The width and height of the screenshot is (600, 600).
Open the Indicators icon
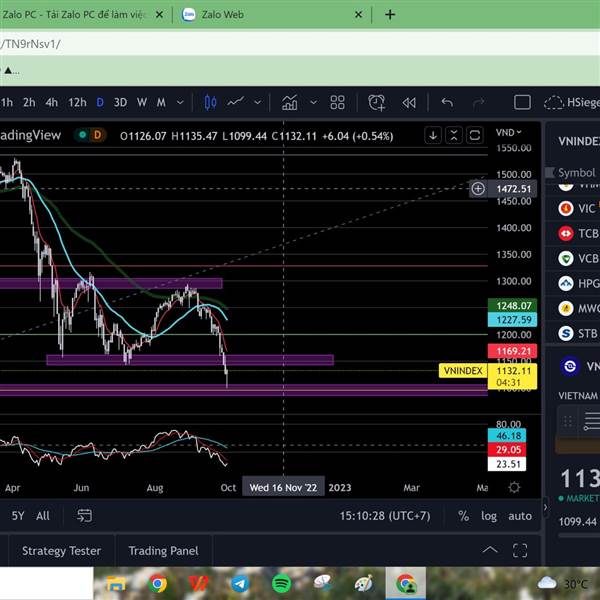(290, 103)
